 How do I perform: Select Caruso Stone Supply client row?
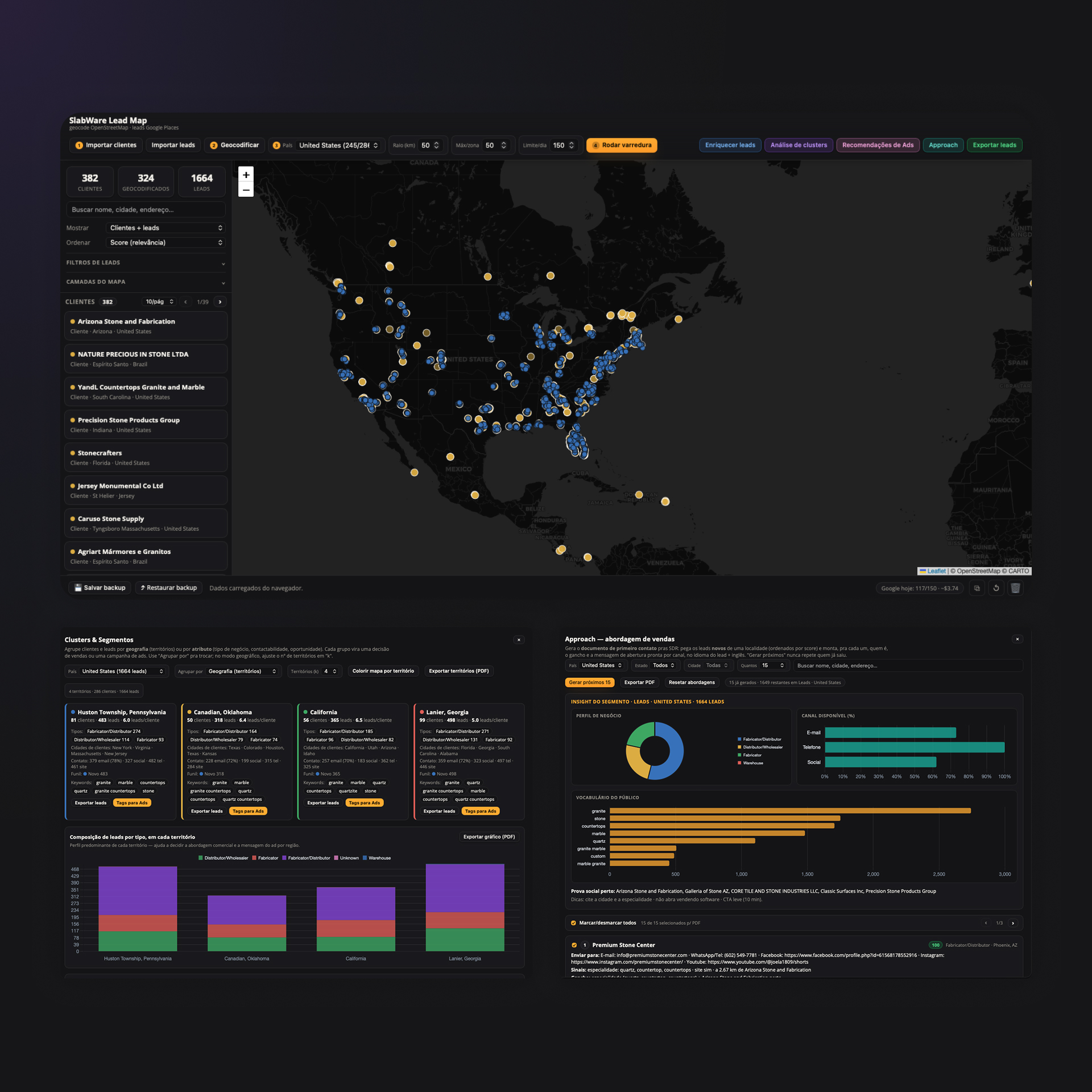146,523
